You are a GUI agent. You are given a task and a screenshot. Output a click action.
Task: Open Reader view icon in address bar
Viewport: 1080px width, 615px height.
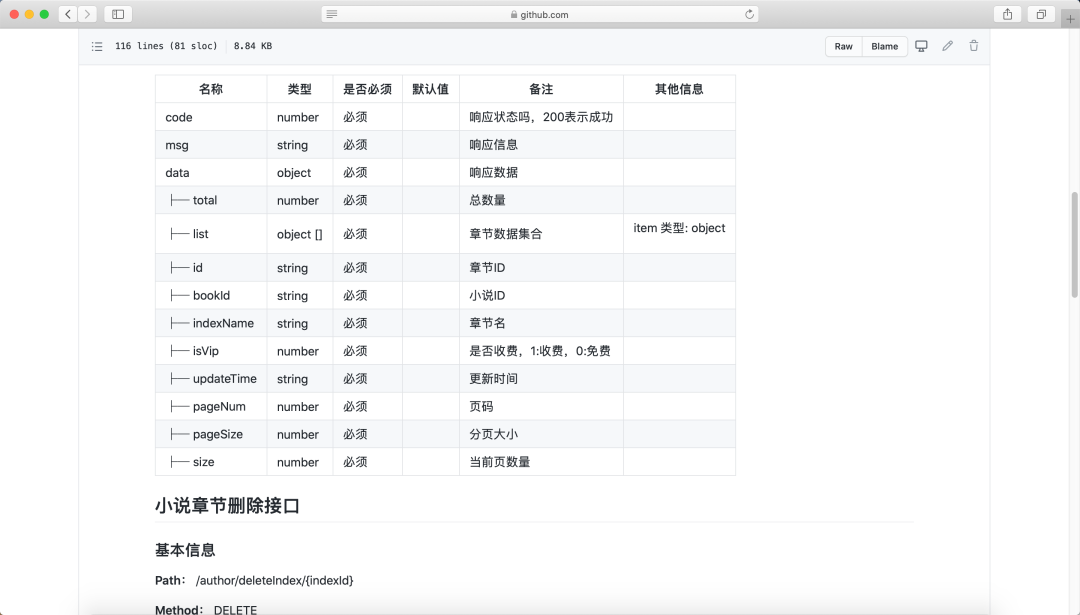coord(332,14)
